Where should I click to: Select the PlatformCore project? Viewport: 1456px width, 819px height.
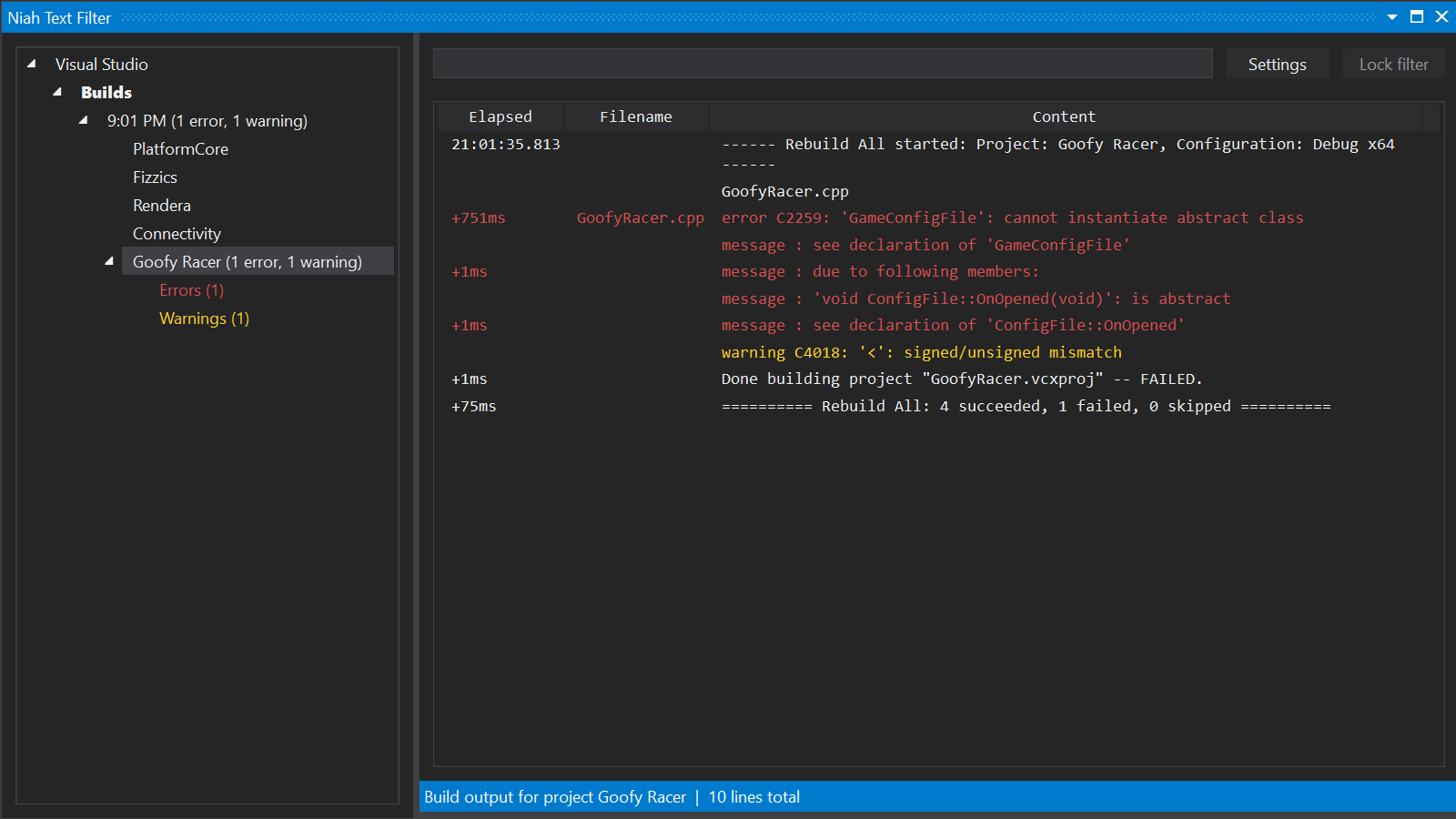point(180,148)
